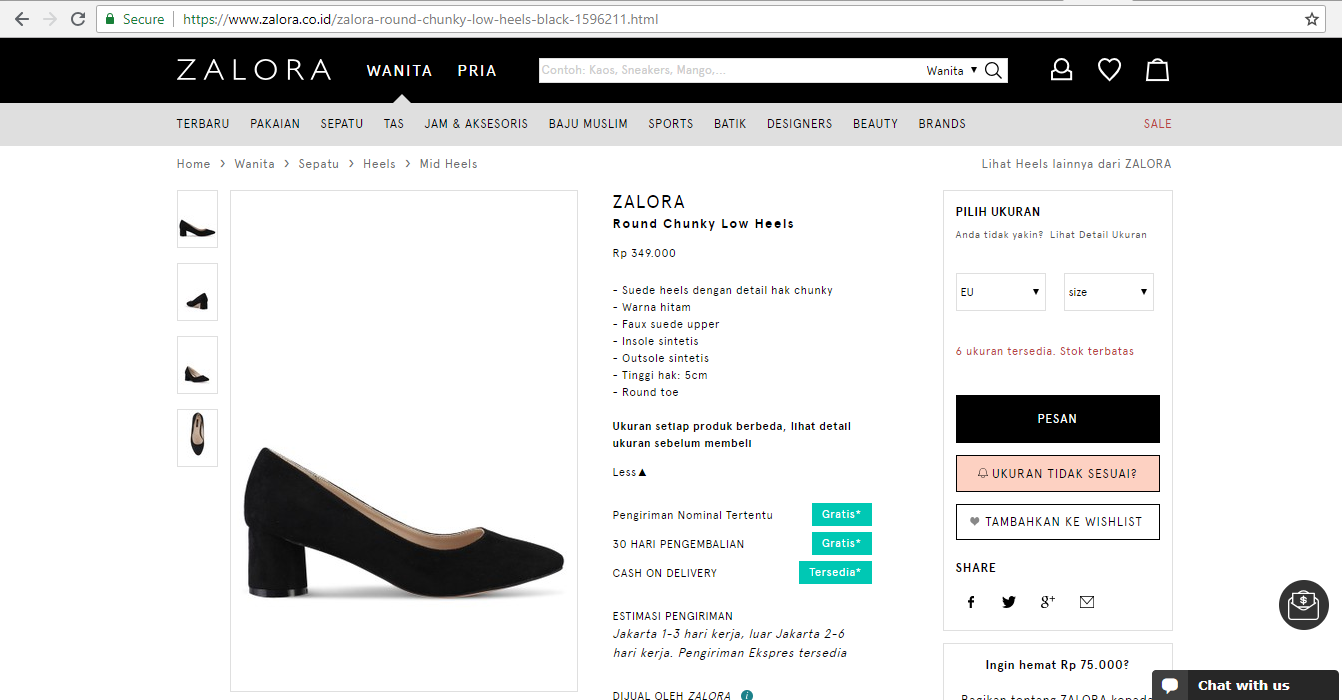Share product on Twitter
The height and width of the screenshot is (700, 1342).
[1008, 602]
